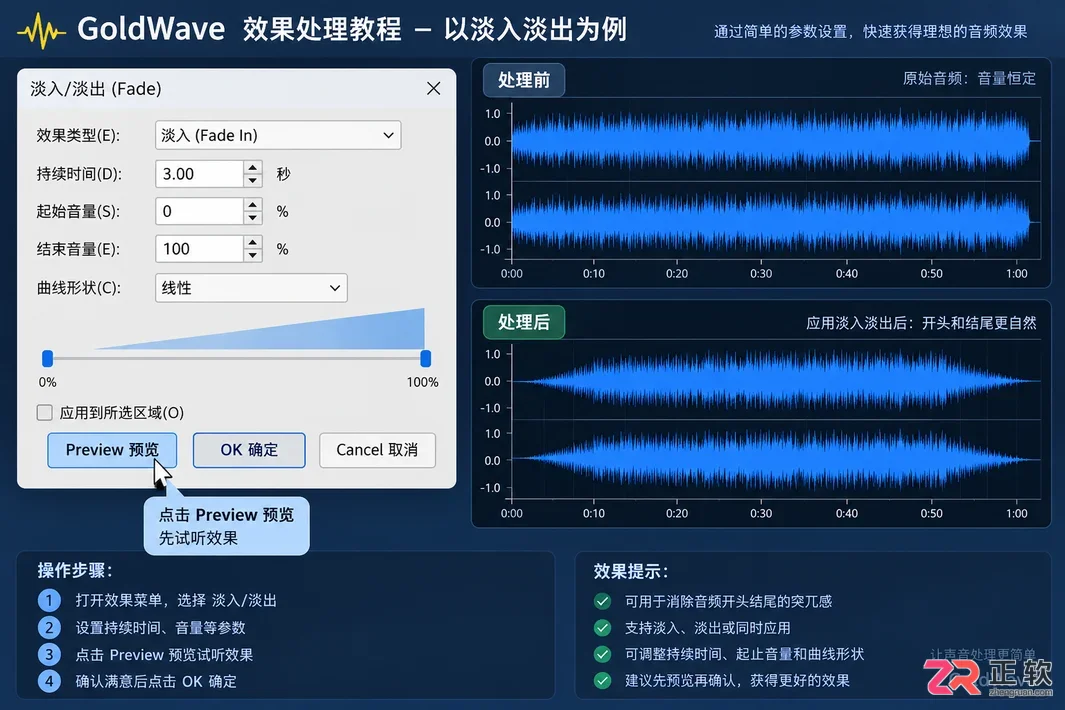
Task: Increase 起始音量 with the up arrow
Action: coord(253,205)
